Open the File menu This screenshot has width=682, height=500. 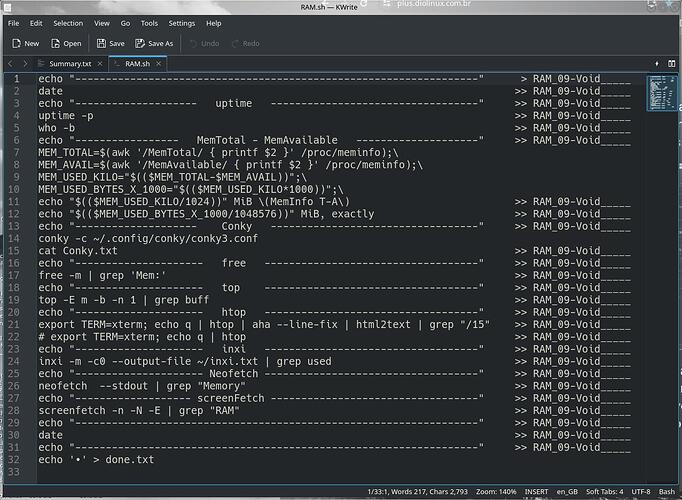[x=13, y=23]
